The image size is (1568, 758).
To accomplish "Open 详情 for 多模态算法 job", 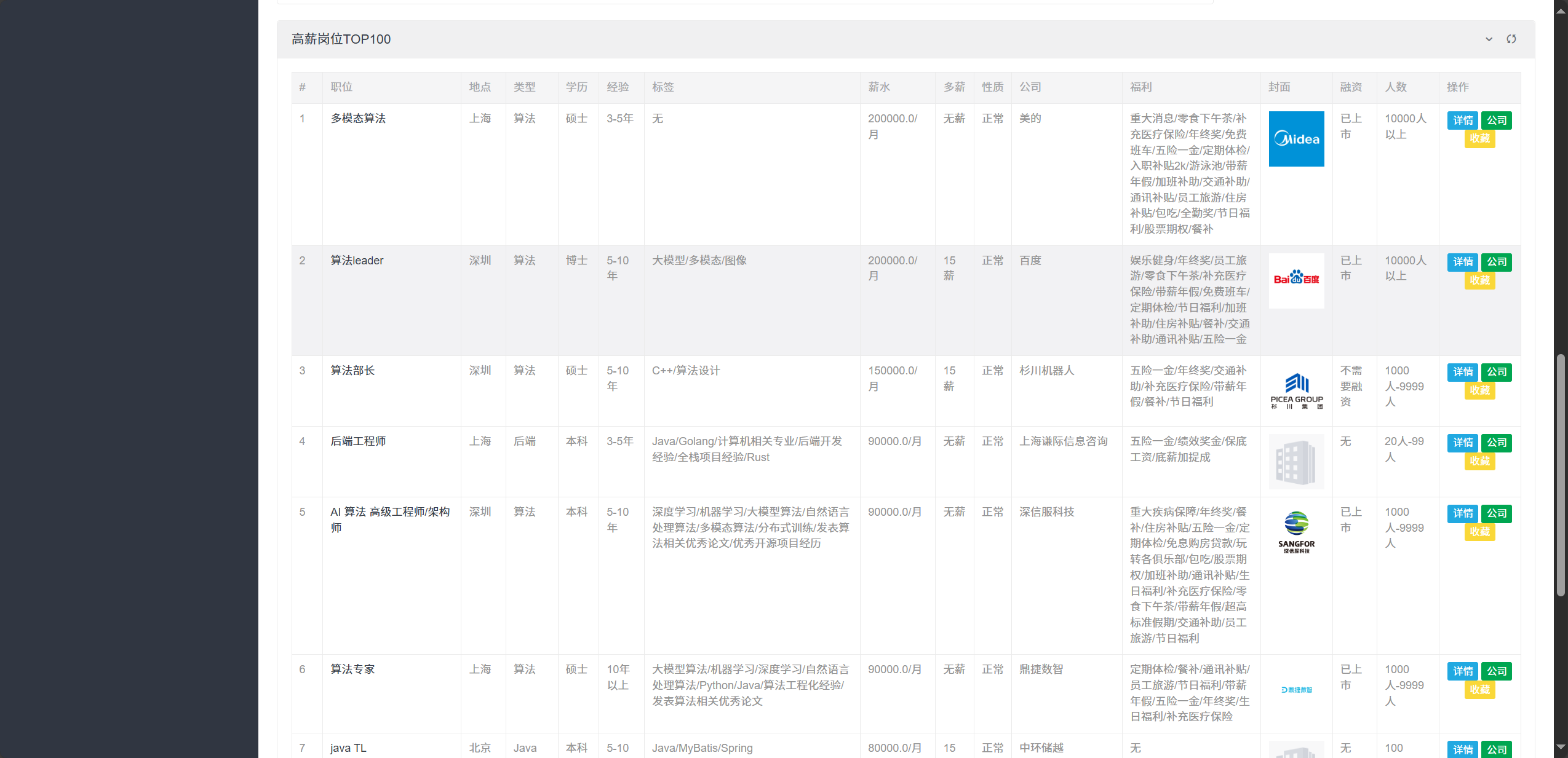I will tap(1463, 120).
